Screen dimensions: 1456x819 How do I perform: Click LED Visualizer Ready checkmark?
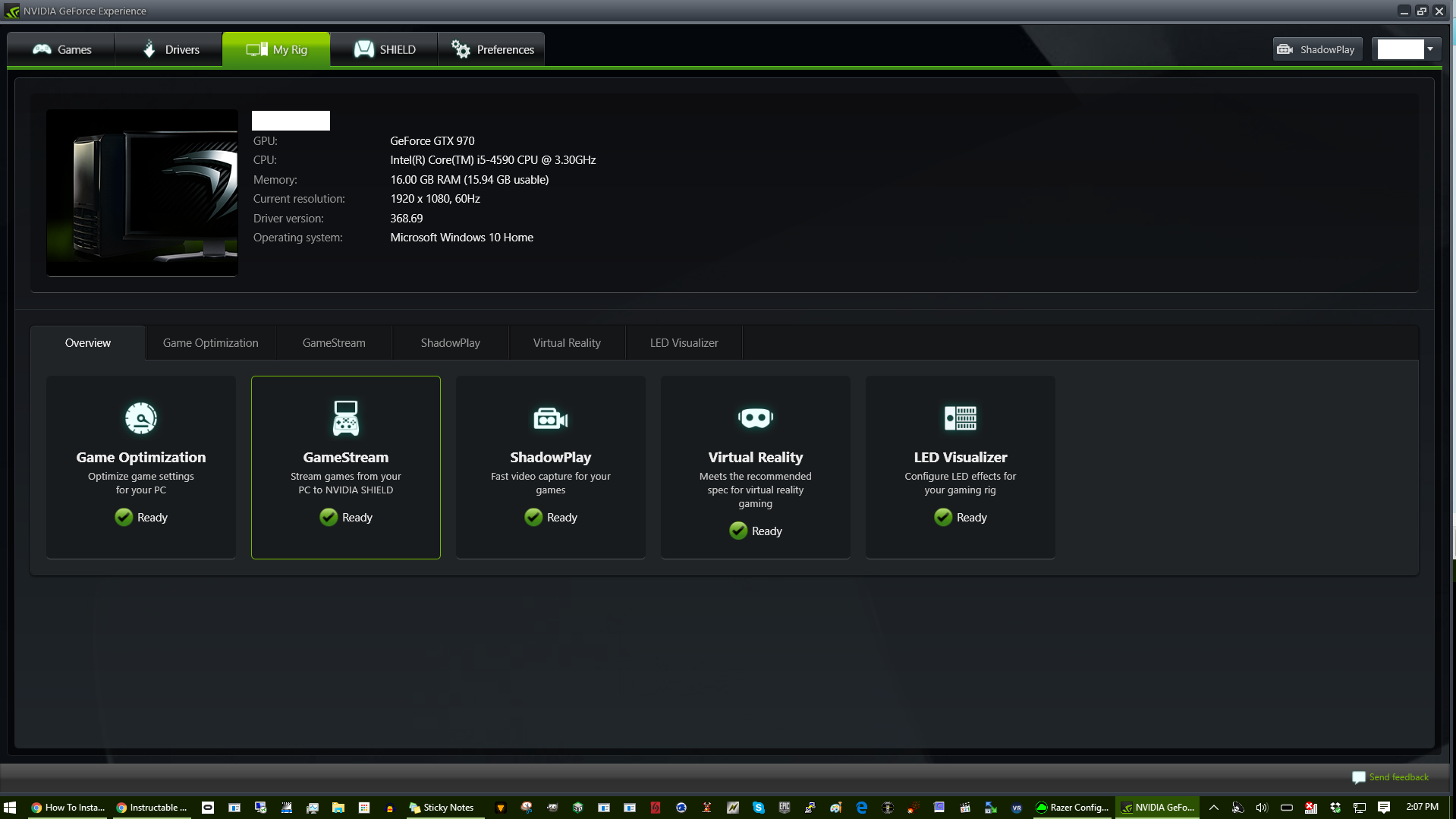[x=943, y=517]
